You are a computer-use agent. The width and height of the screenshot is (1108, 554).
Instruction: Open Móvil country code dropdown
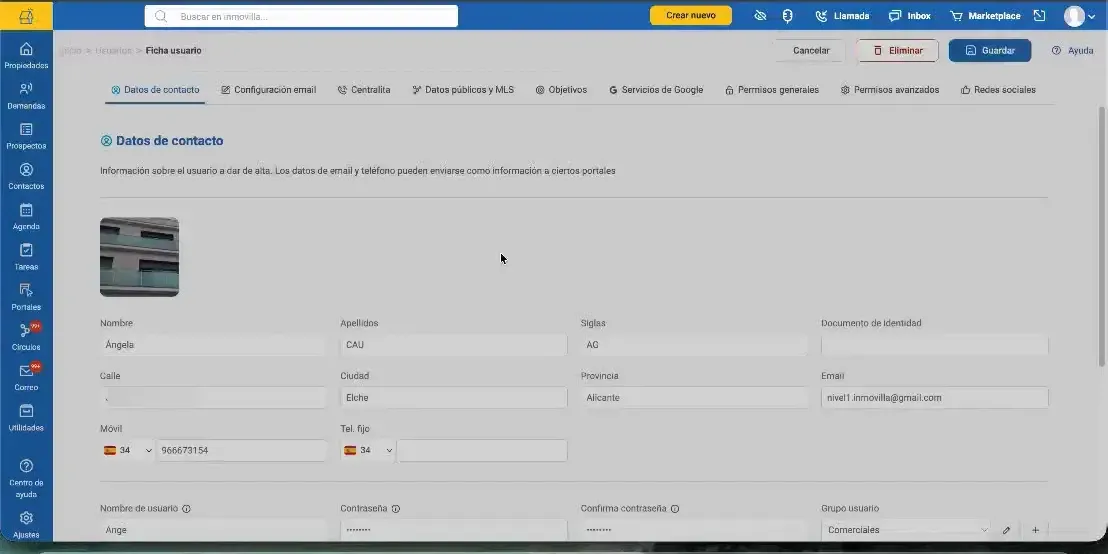[128, 450]
